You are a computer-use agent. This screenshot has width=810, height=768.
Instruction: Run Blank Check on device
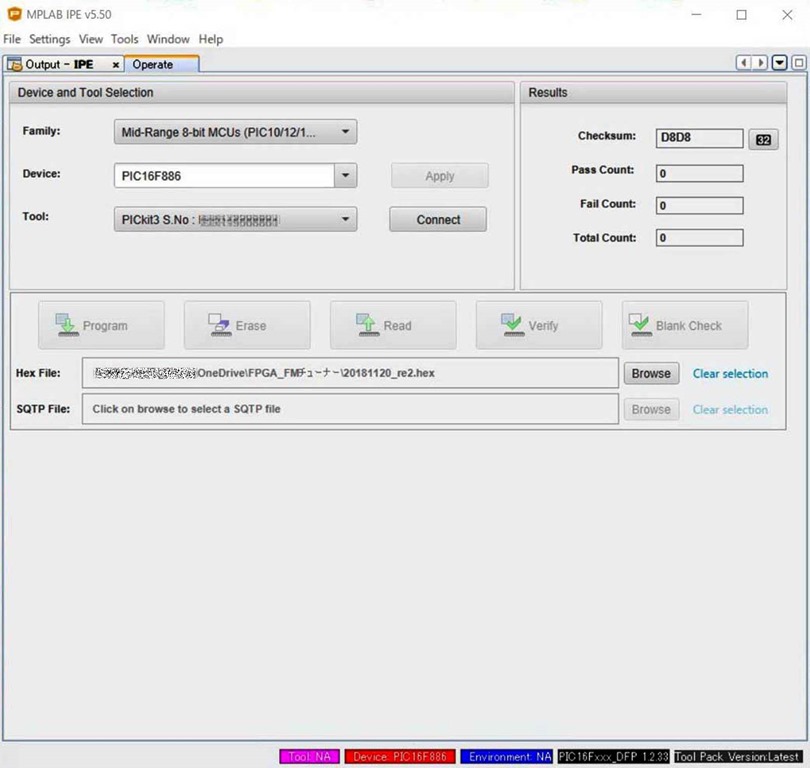[x=685, y=325]
